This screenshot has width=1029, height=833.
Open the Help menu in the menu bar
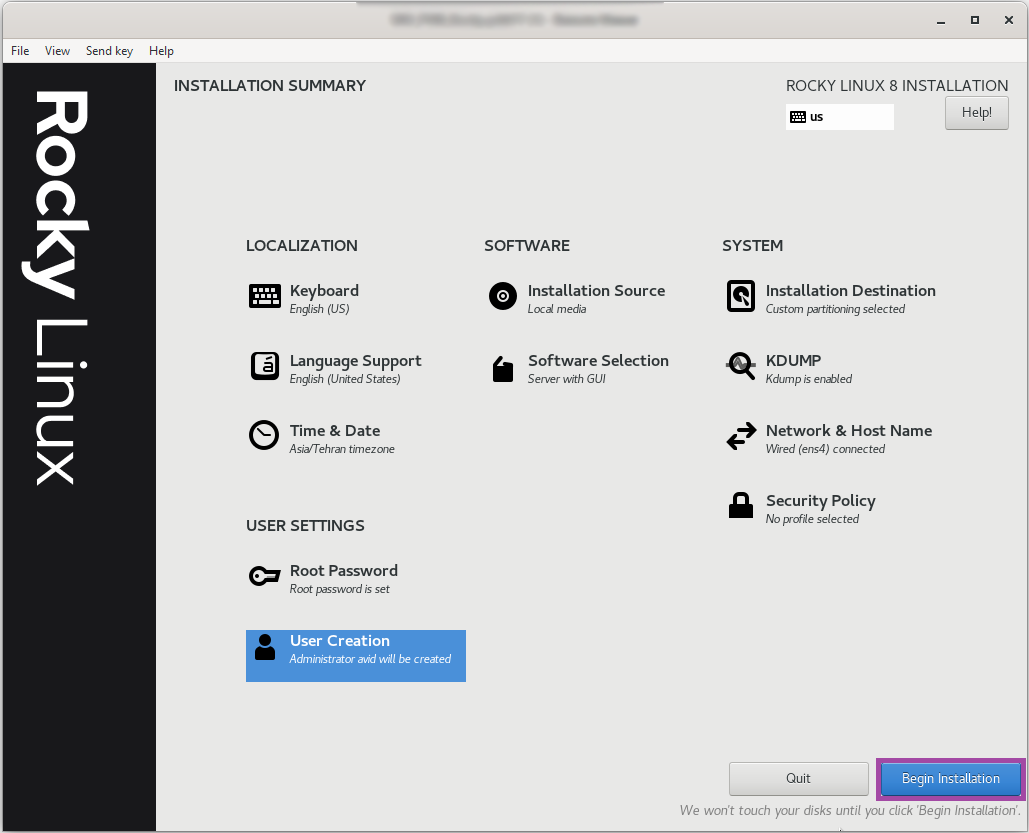tap(161, 51)
